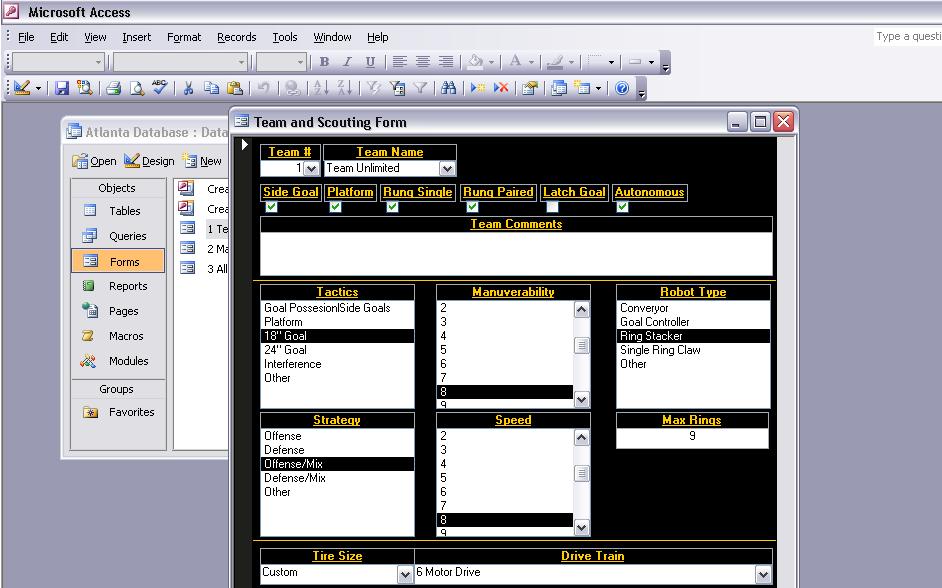Select Ring Stacker in Robot Type list
Image resolution: width=942 pixels, height=588 pixels.
[693, 336]
